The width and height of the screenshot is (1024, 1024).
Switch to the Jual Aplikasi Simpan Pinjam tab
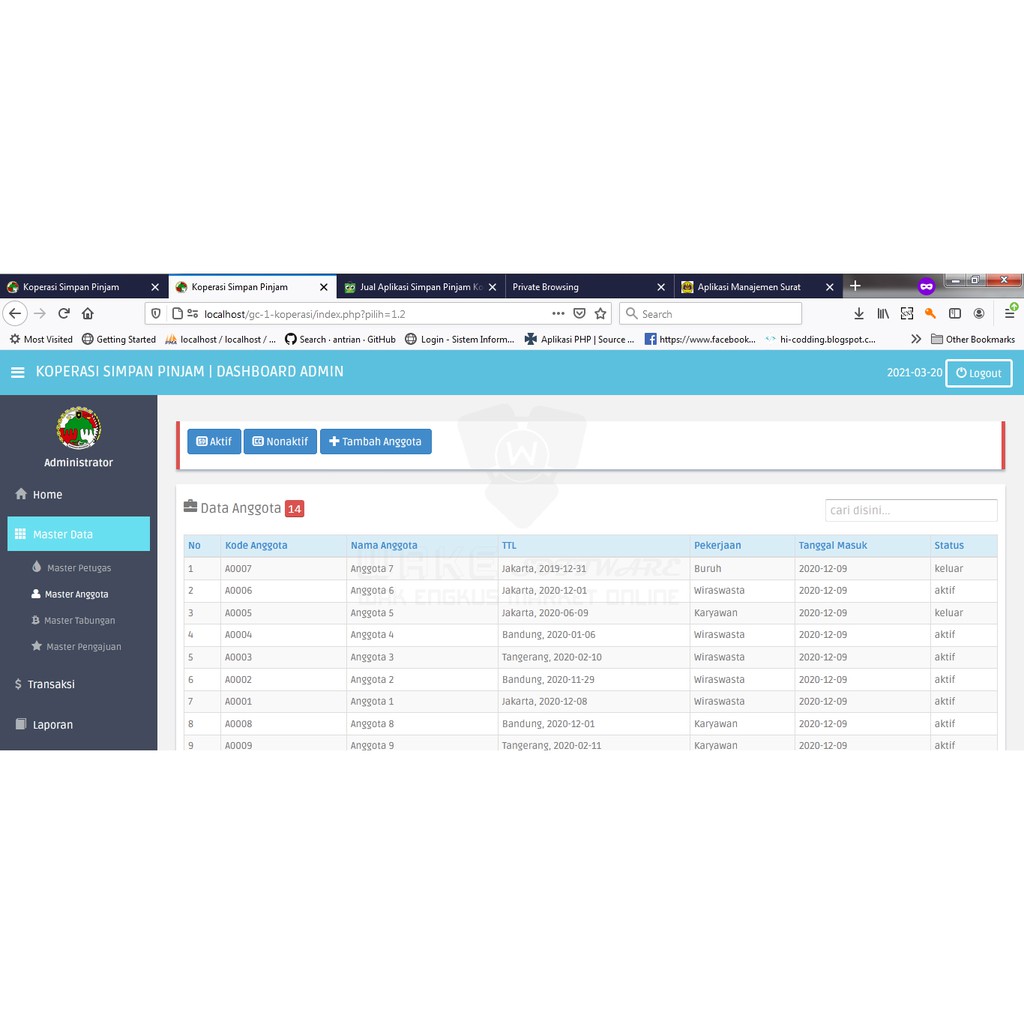pos(410,287)
